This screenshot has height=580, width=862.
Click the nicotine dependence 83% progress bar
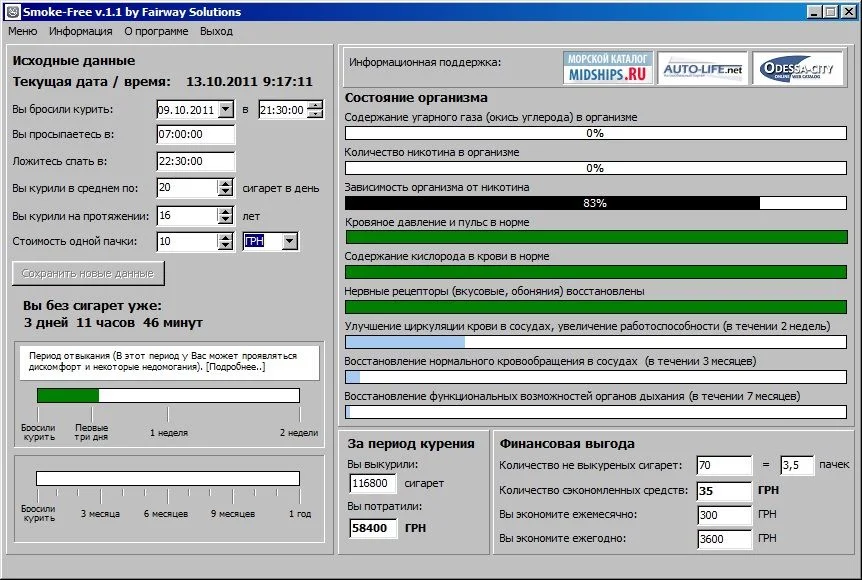tap(595, 203)
